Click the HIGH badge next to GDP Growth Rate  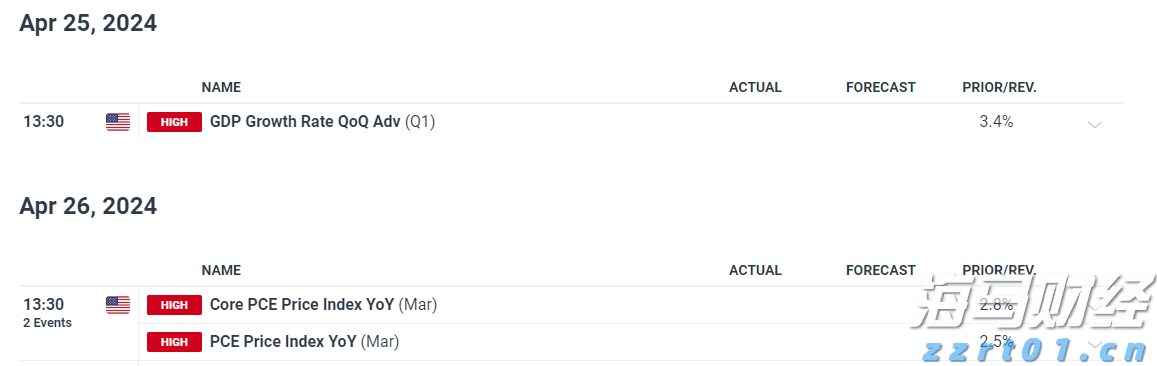(174, 122)
